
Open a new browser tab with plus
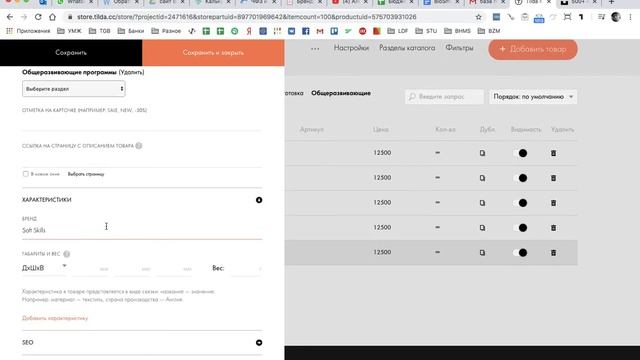pyautogui.click(x=611, y=2)
